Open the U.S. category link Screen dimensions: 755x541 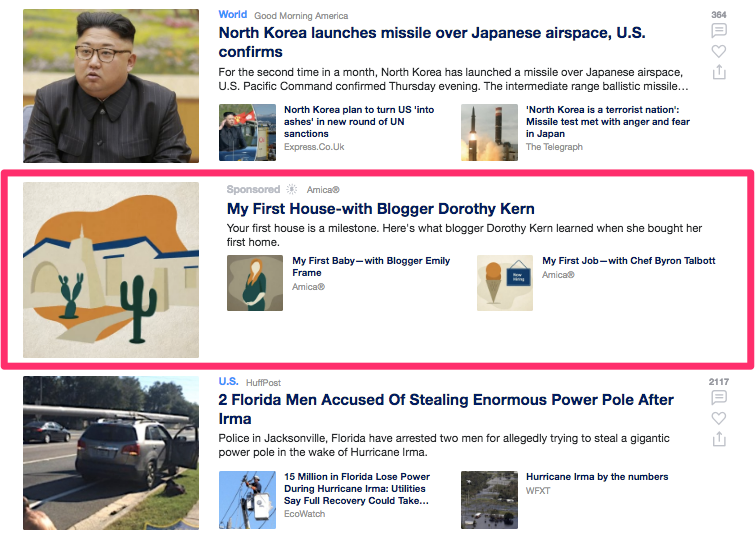point(229,382)
